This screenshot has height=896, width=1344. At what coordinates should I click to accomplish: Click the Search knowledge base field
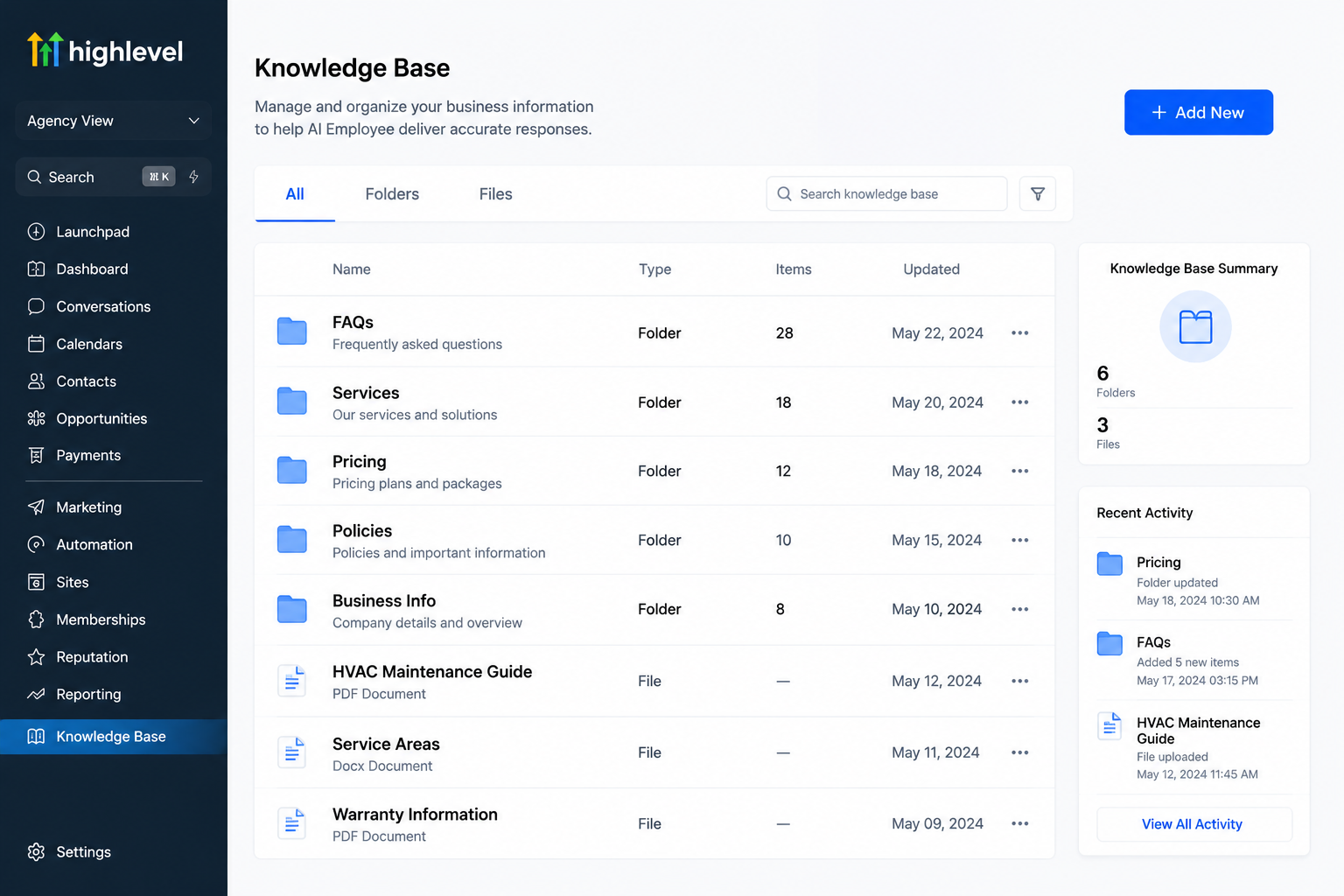(x=887, y=193)
